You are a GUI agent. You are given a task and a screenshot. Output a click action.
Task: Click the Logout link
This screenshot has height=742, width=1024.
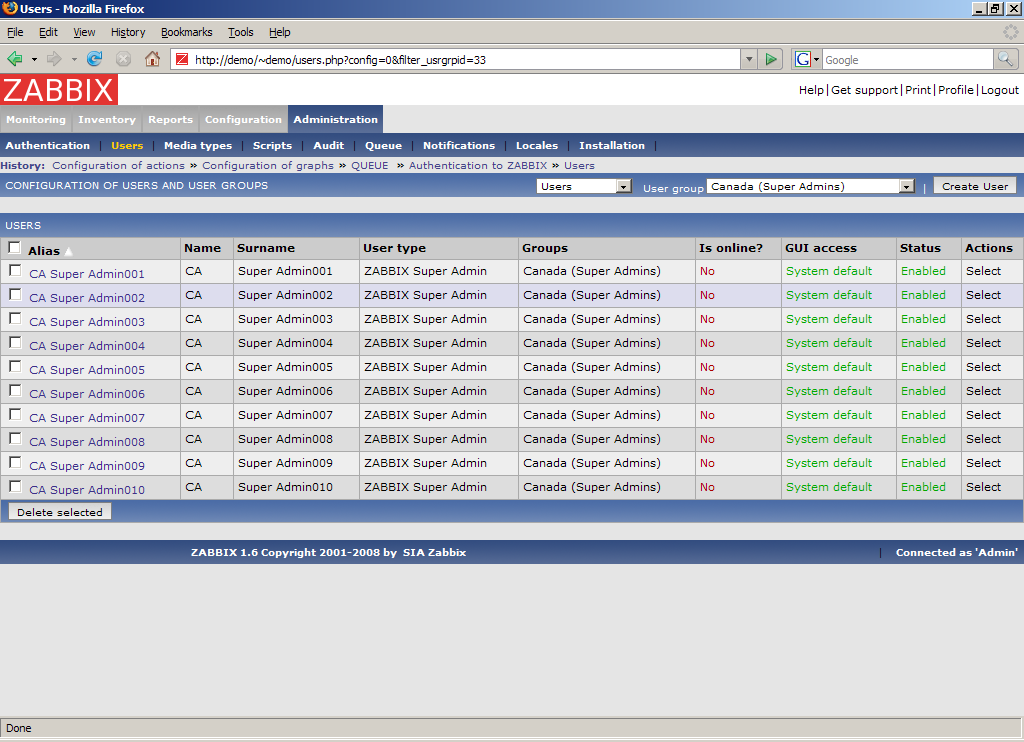(1000, 90)
